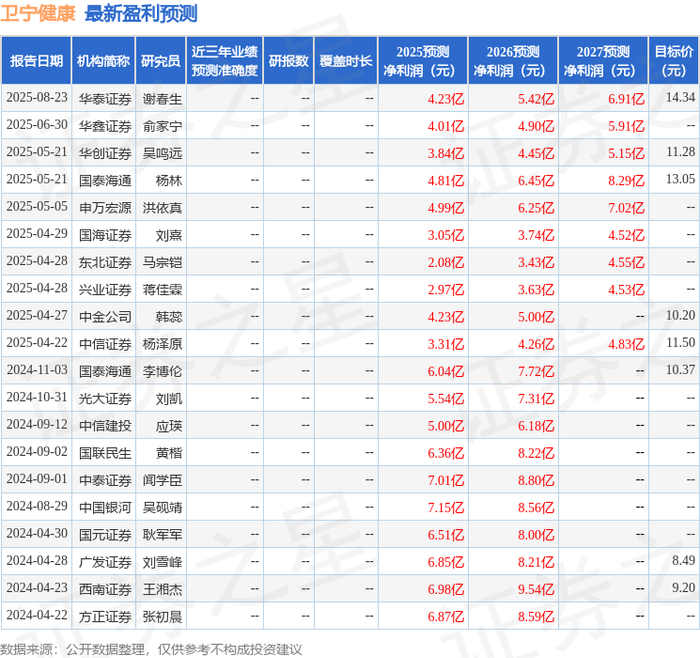This screenshot has width=700, height=658.
Task: Open the 兴业证券 institution cell
Action: click(105, 289)
